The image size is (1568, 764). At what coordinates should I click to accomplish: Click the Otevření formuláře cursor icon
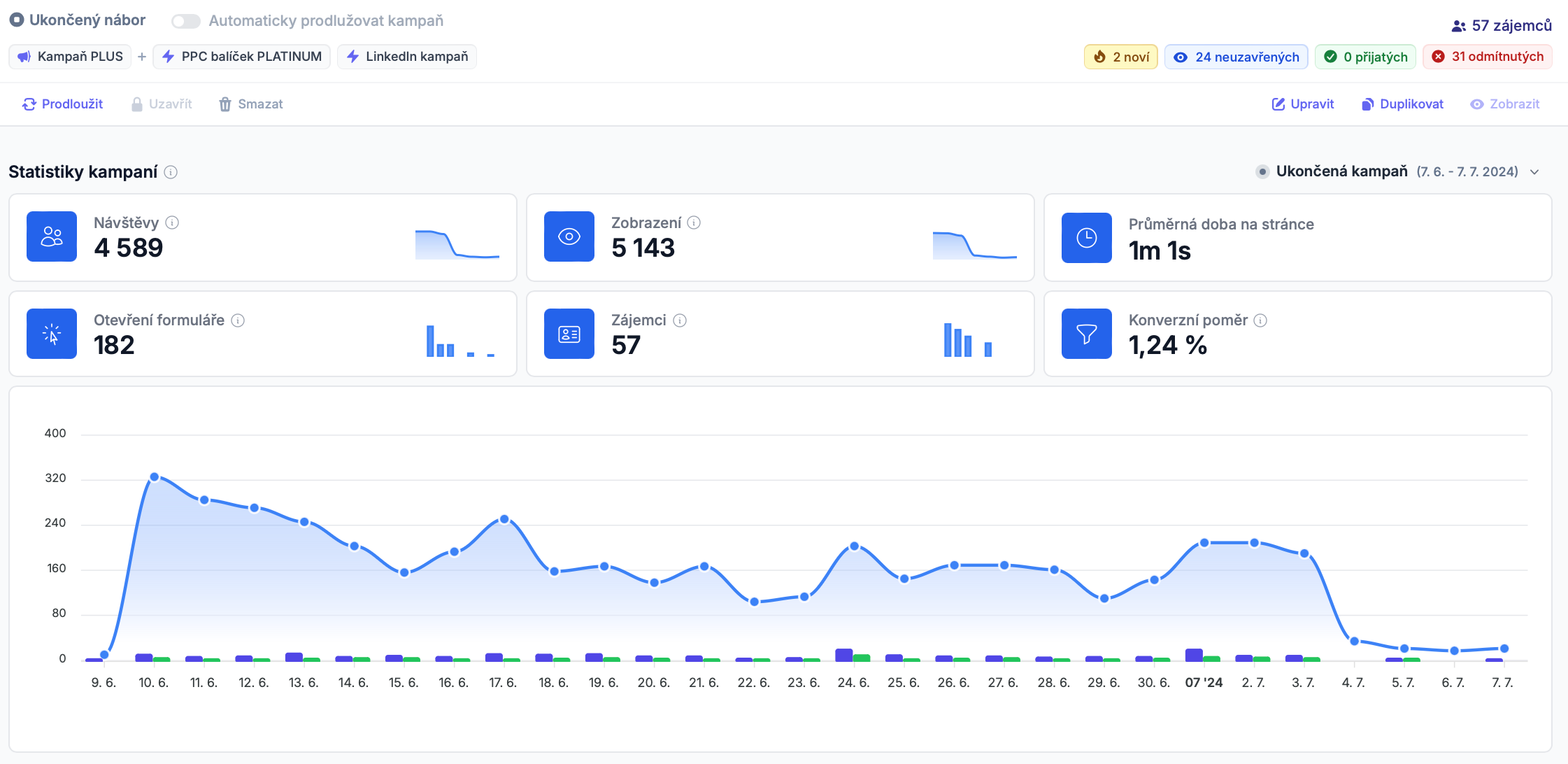click(x=52, y=334)
